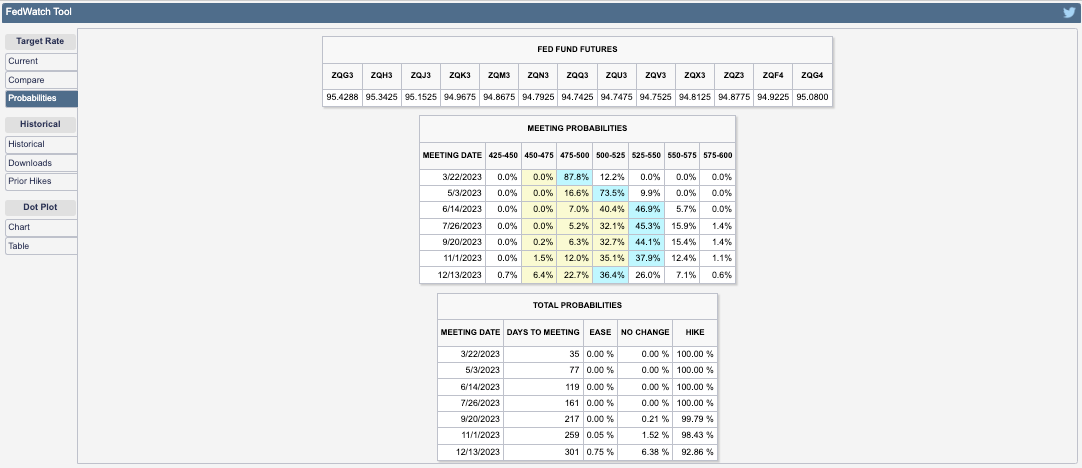Click the 92.86 % hike value
Viewport: 1082px width, 468px height.
[694, 451]
